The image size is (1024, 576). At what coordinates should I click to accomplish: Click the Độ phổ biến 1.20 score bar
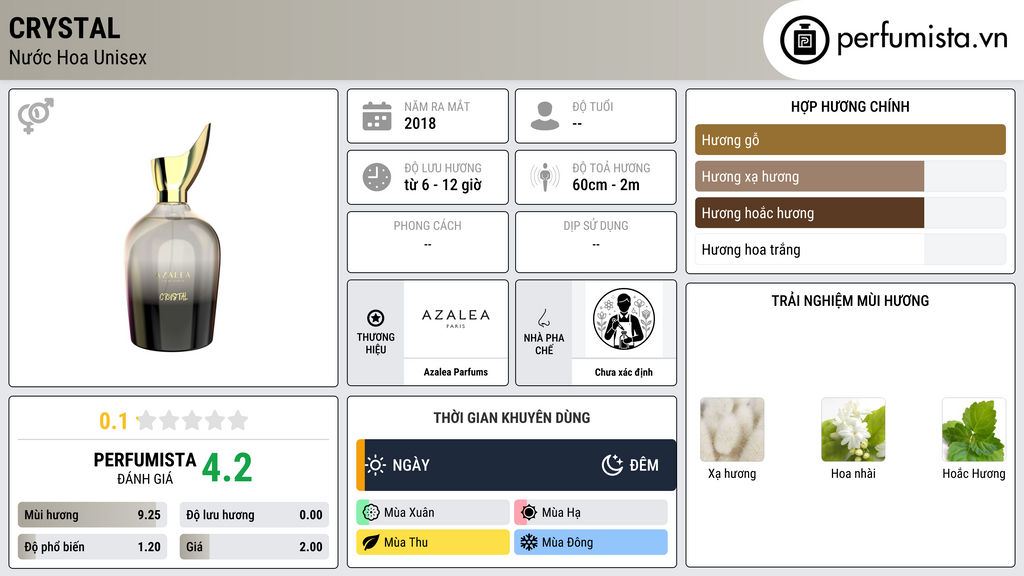[x=92, y=547]
